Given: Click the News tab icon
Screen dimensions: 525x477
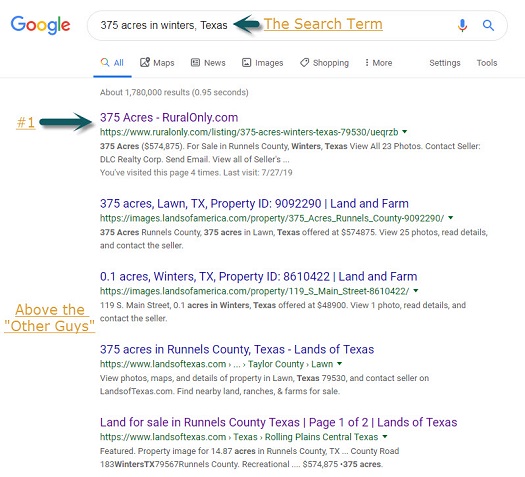Looking at the screenshot, I should 195,62.
